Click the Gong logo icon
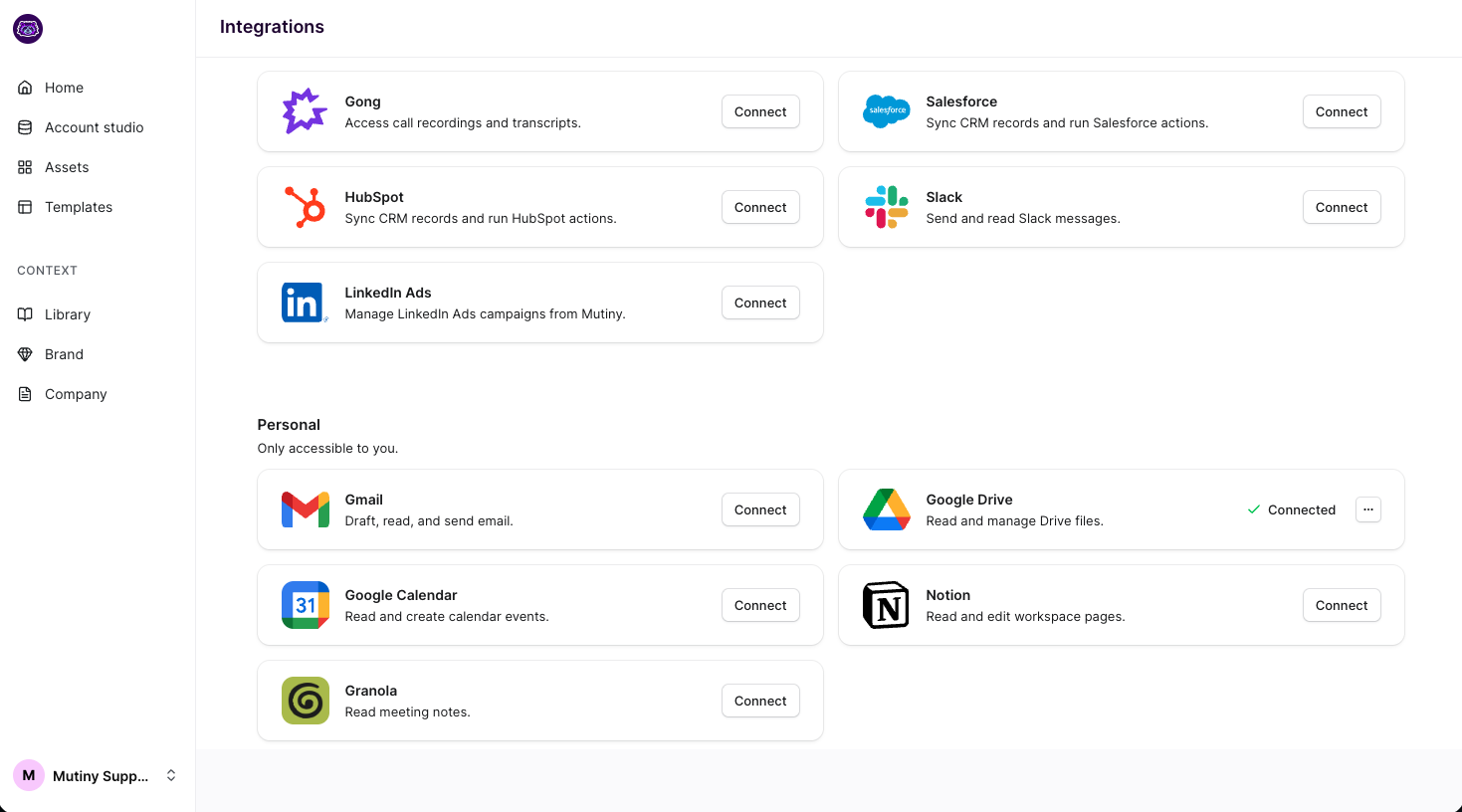Viewport: 1462px width, 812px height. (305, 111)
